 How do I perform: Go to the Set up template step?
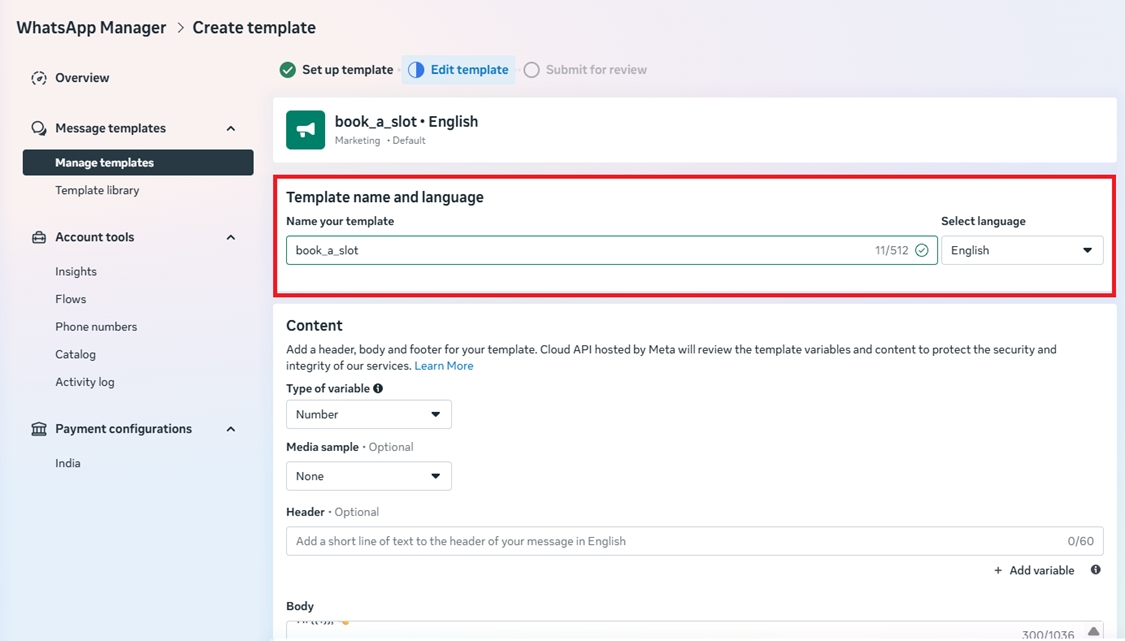click(x=337, y=70)
